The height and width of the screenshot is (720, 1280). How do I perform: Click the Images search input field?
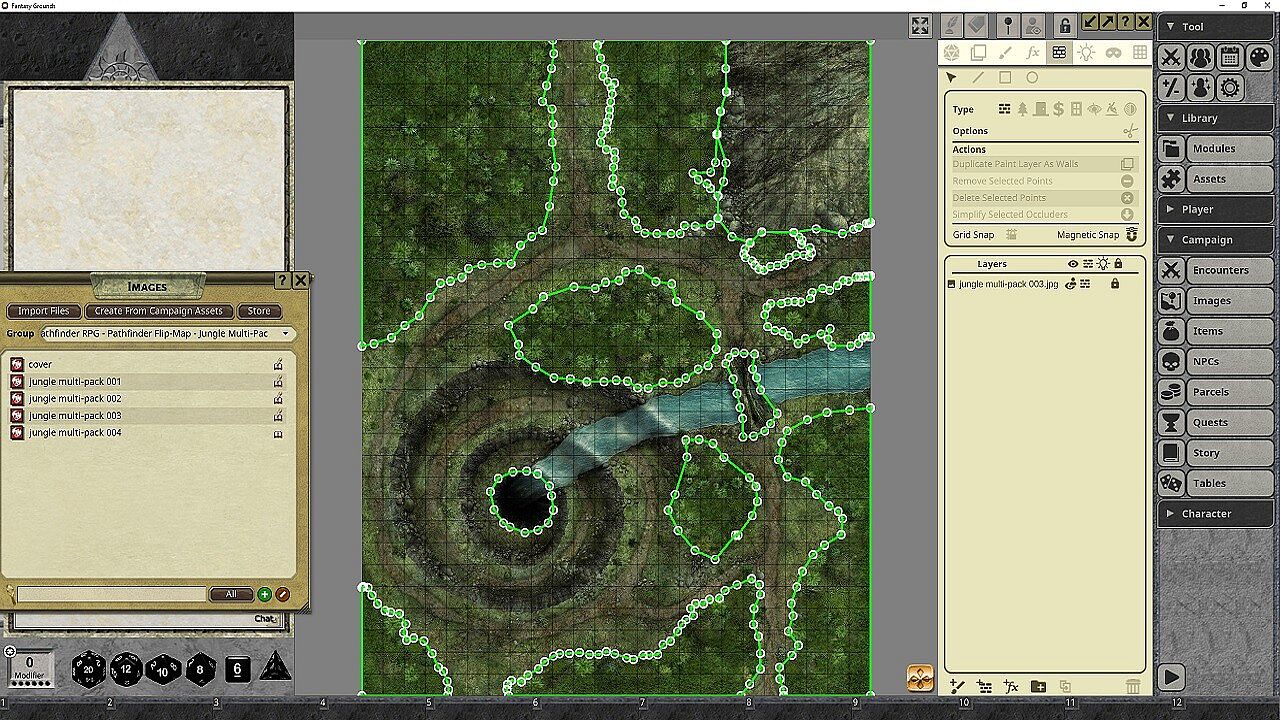112,594
